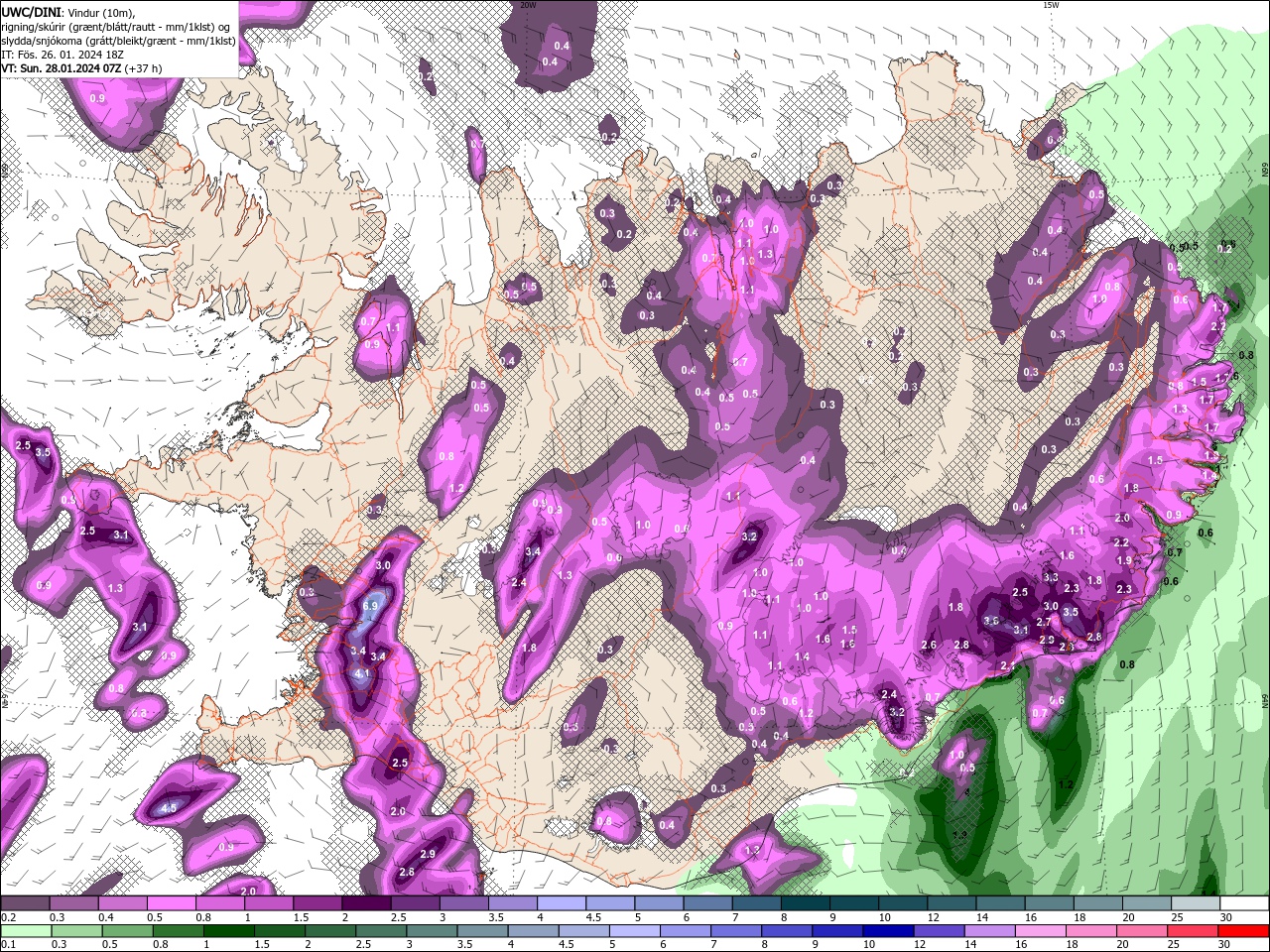The image size is (1270, 952).
Task: Click the '12' label in upper legend row
Action: click(934, 917)
